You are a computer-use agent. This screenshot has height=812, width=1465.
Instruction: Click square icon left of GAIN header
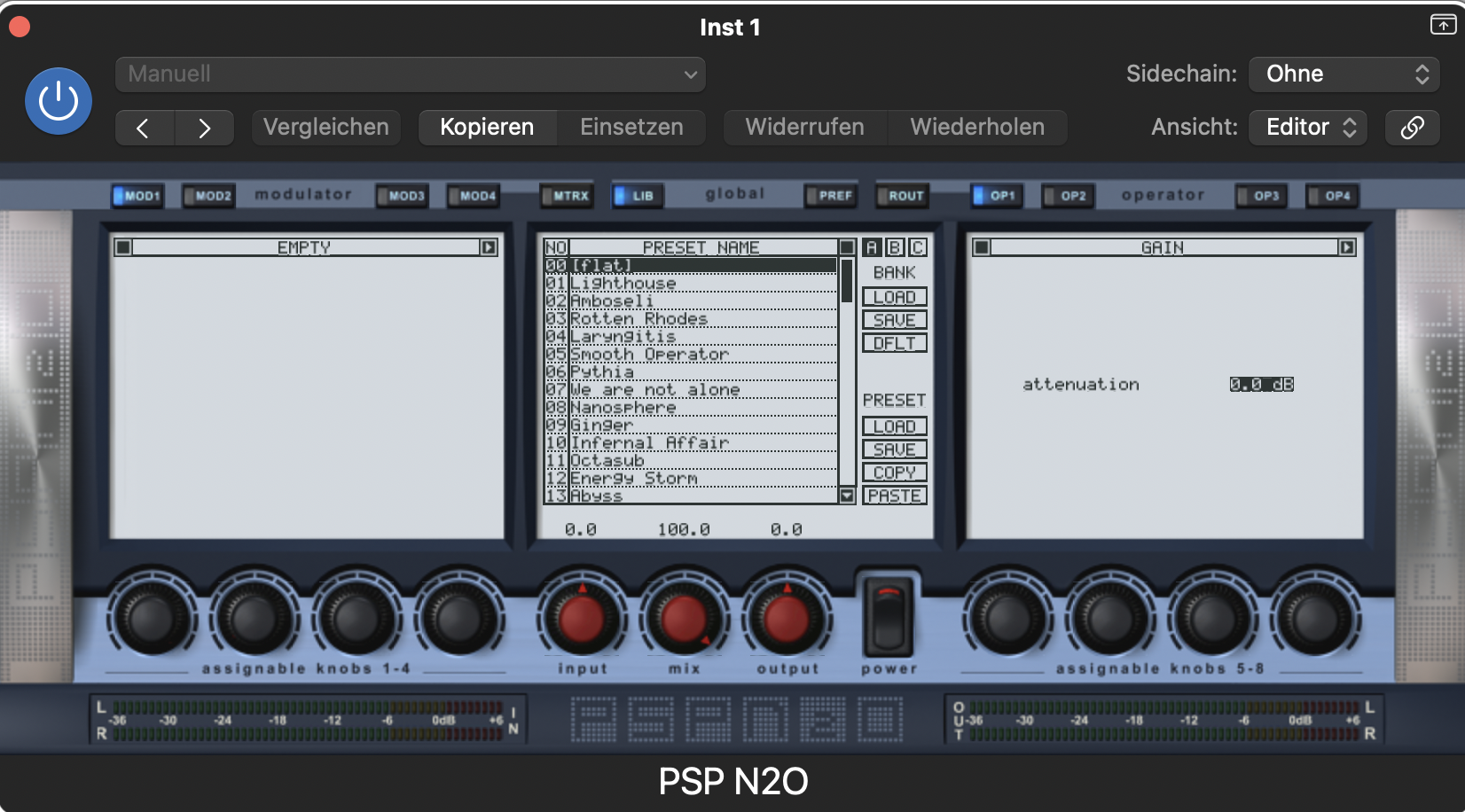(982, 247)
